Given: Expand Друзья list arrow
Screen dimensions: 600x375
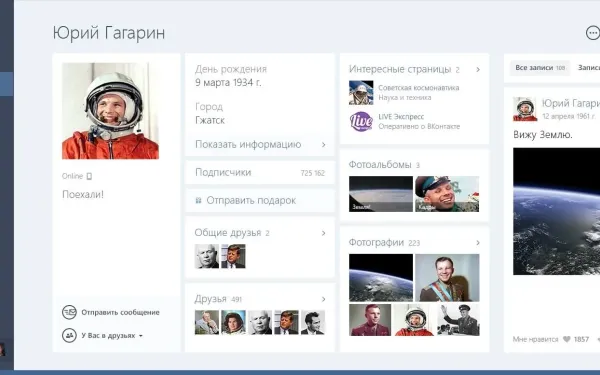Looking at the screenshot, I should click(x=324, y=299).
